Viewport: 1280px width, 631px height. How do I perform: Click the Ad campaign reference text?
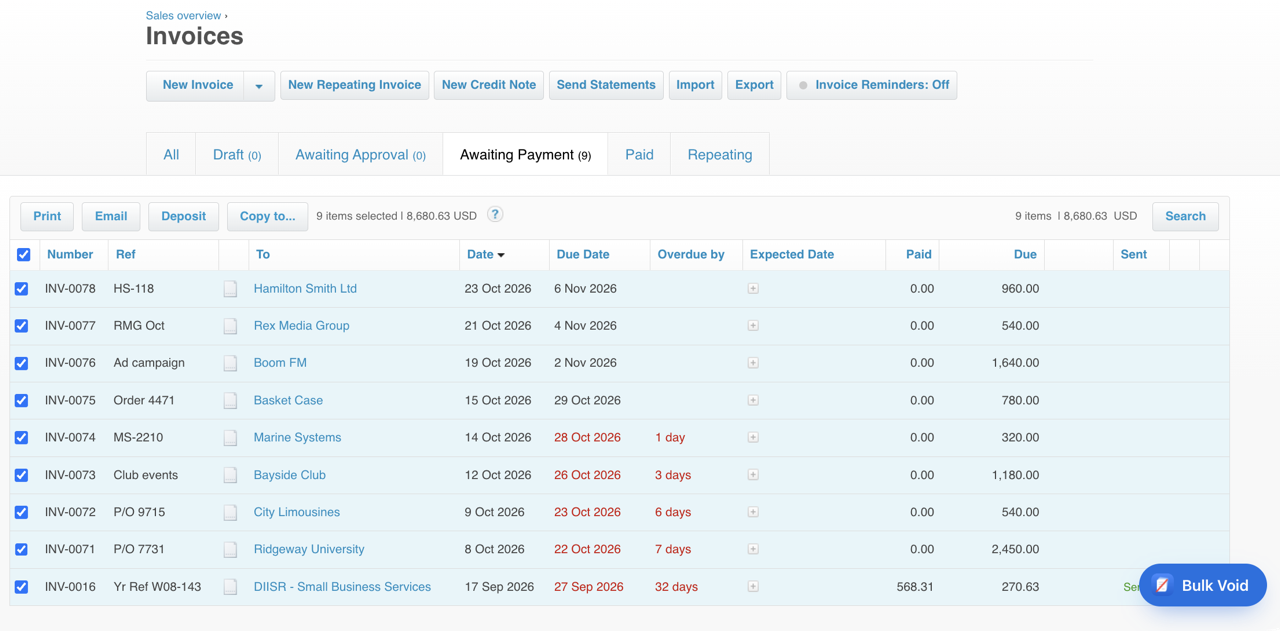(x=149, y=363)
